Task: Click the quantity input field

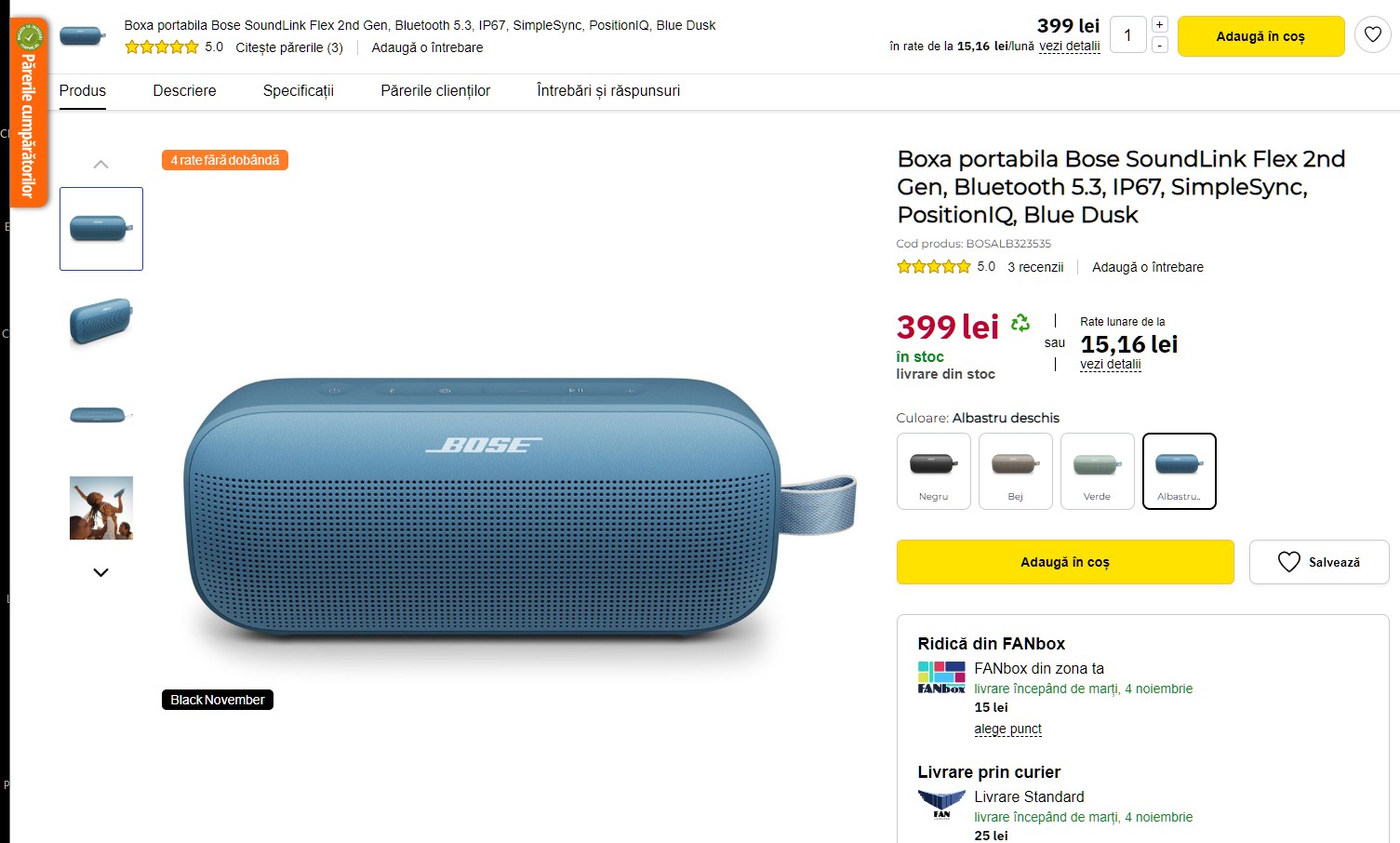Action: click(1127, 33)
